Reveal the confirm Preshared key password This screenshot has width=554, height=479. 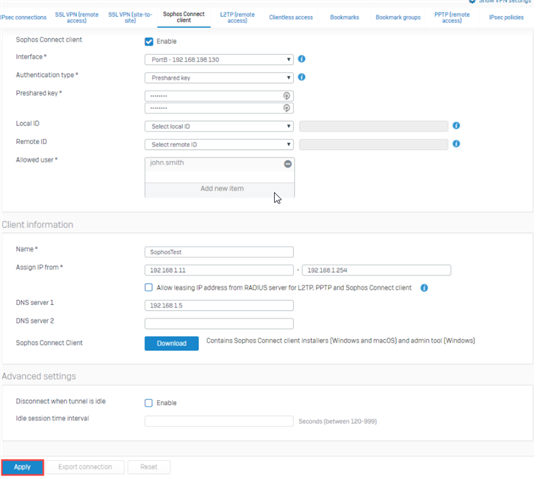(x=287, y=108)
